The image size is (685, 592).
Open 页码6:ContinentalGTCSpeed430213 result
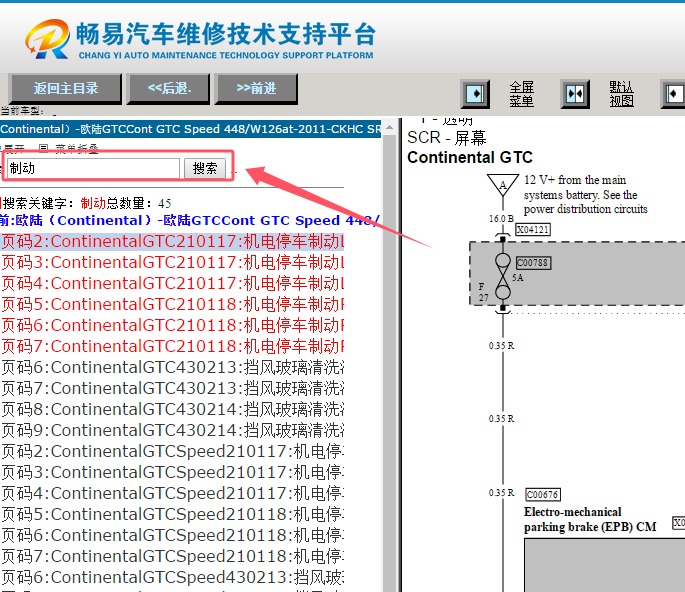173,577
